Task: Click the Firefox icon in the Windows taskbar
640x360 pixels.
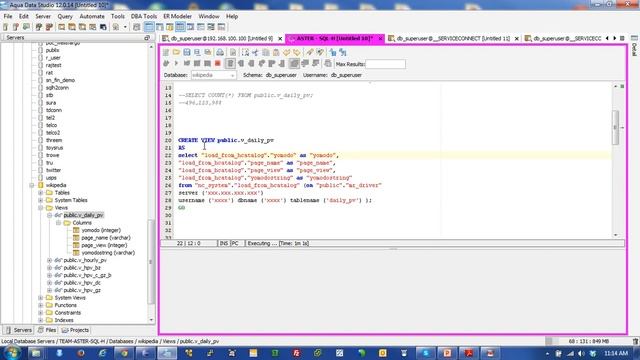Action: [81, 353]
